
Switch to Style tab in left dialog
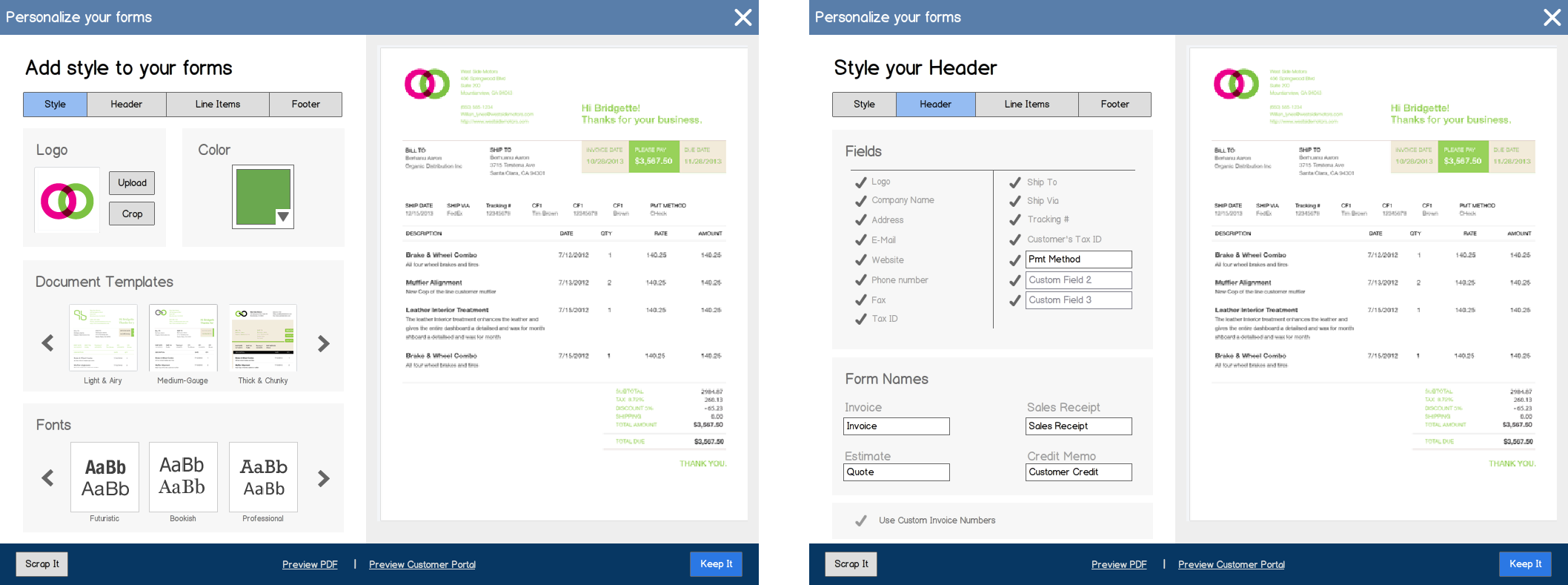click(55, 105)
